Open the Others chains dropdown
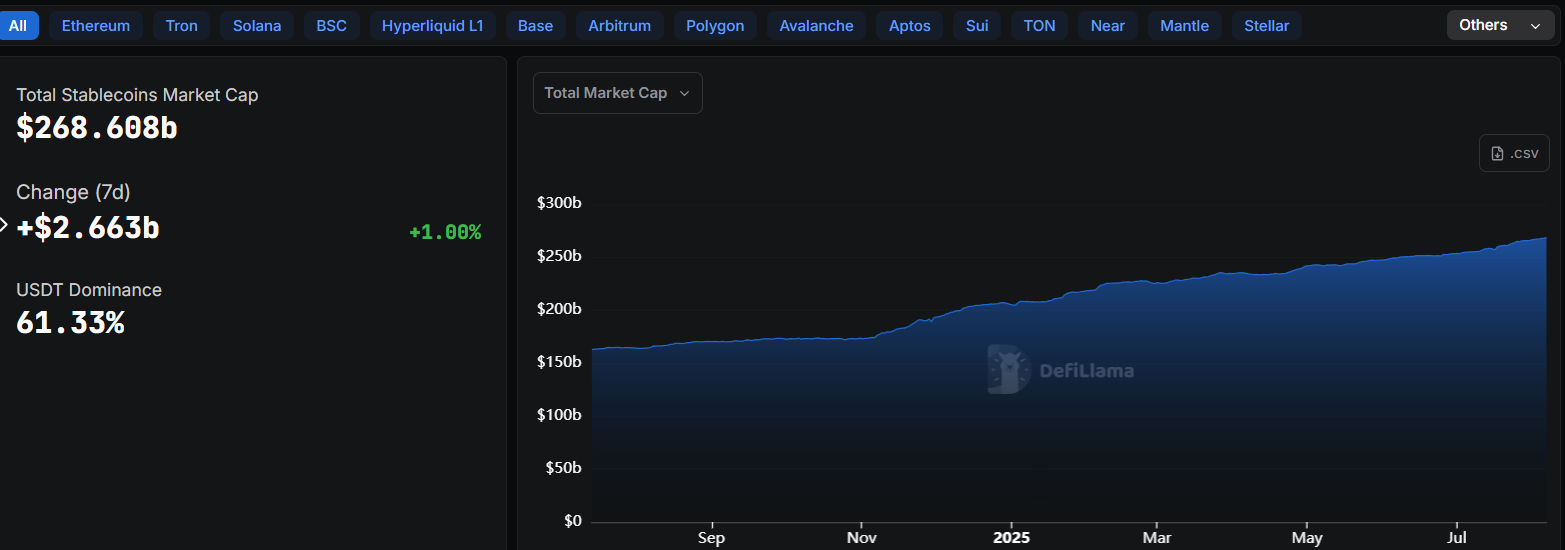Viewport: 1565px width, 550px height. click(1499, 25)
